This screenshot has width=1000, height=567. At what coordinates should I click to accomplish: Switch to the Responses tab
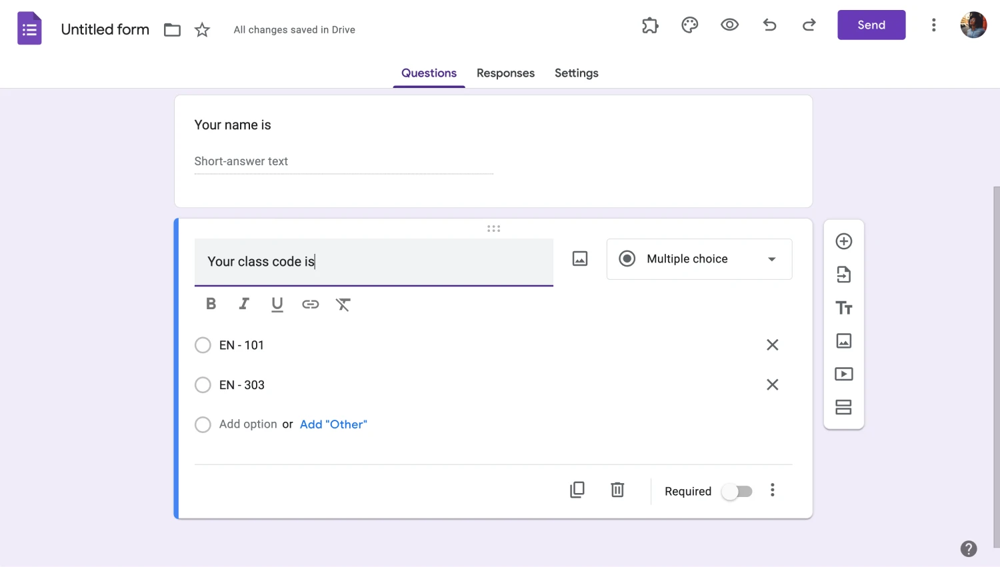point(505,73)
